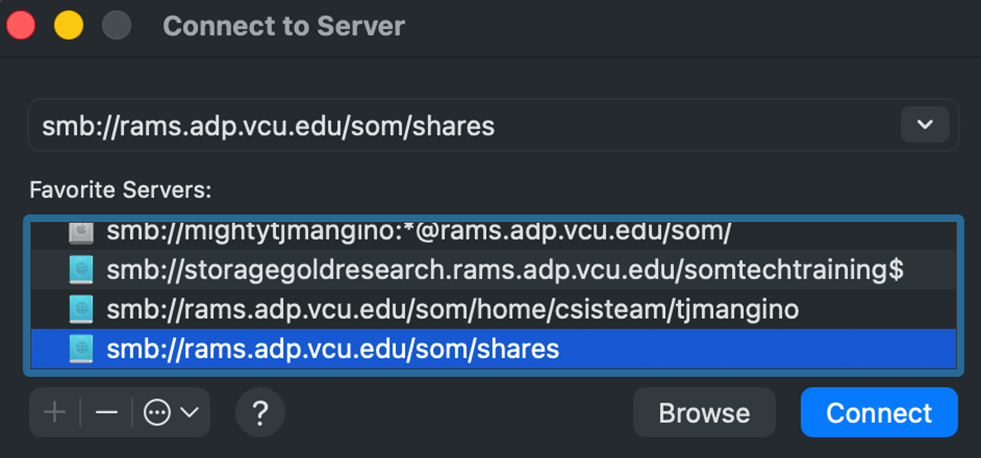Click the globe icon beside the csisteam/tjmangino entry

(x=81, y=309)
